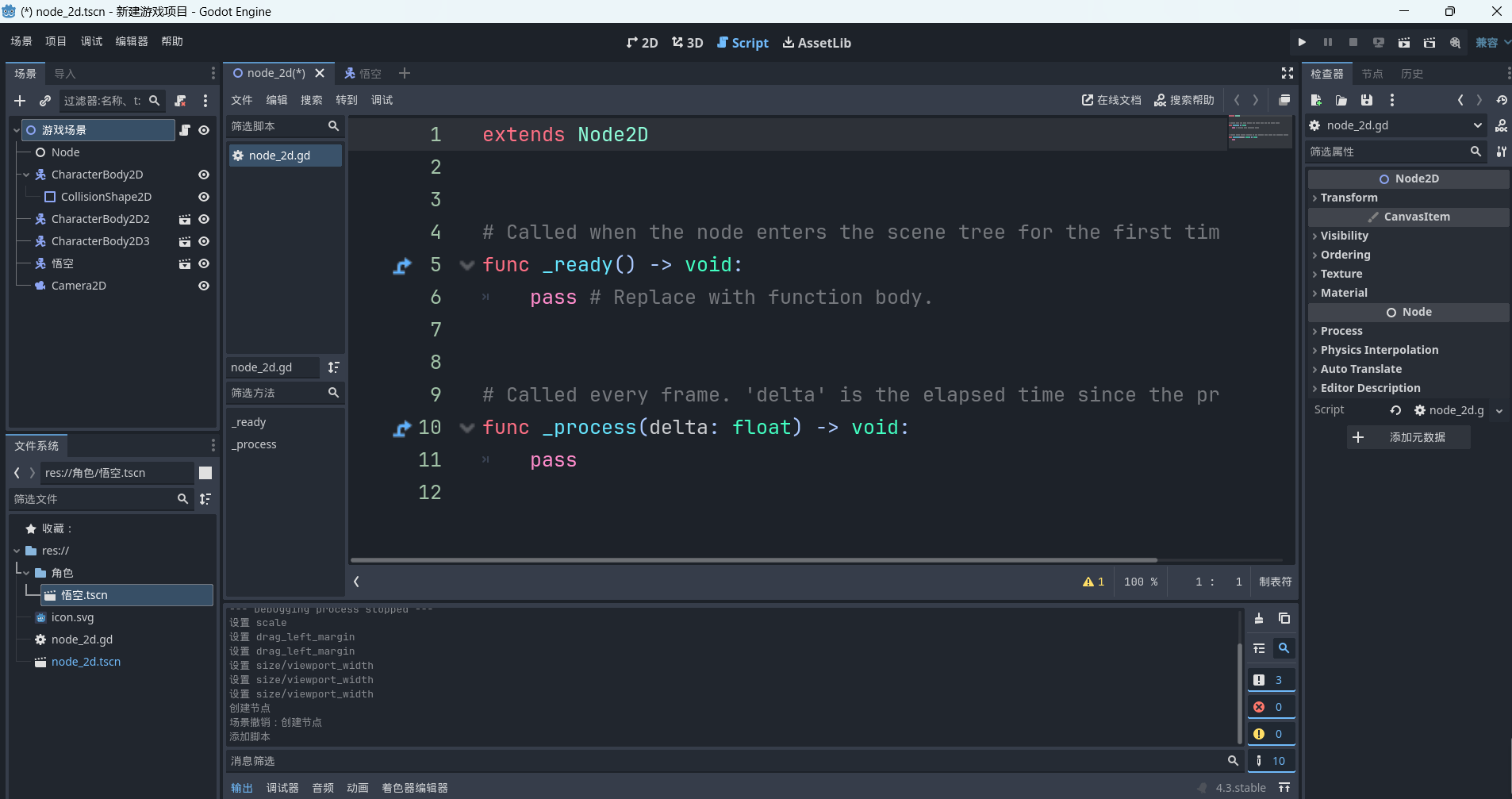Add a new child node with the plus icon
Image resolution: width=1512 pixels, height=799 pixels.
(20, 101)
